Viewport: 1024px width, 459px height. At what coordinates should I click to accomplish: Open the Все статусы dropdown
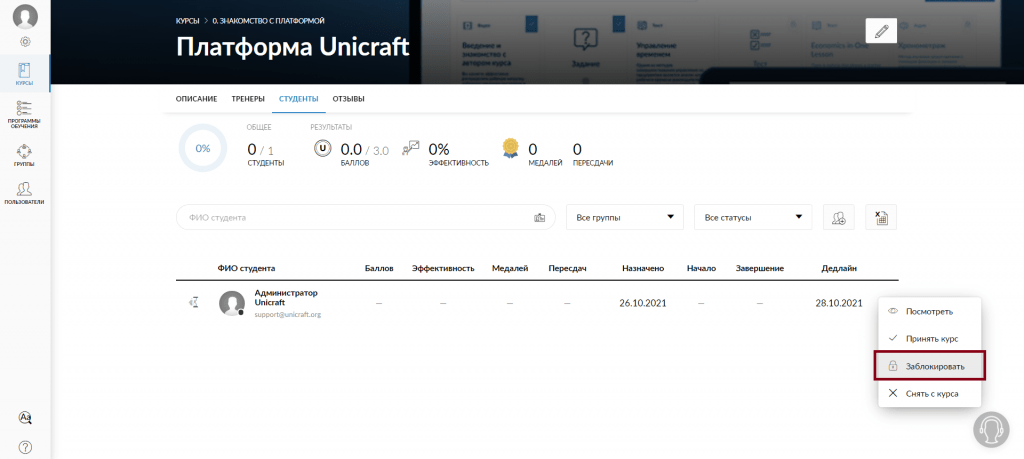[753, 217]
